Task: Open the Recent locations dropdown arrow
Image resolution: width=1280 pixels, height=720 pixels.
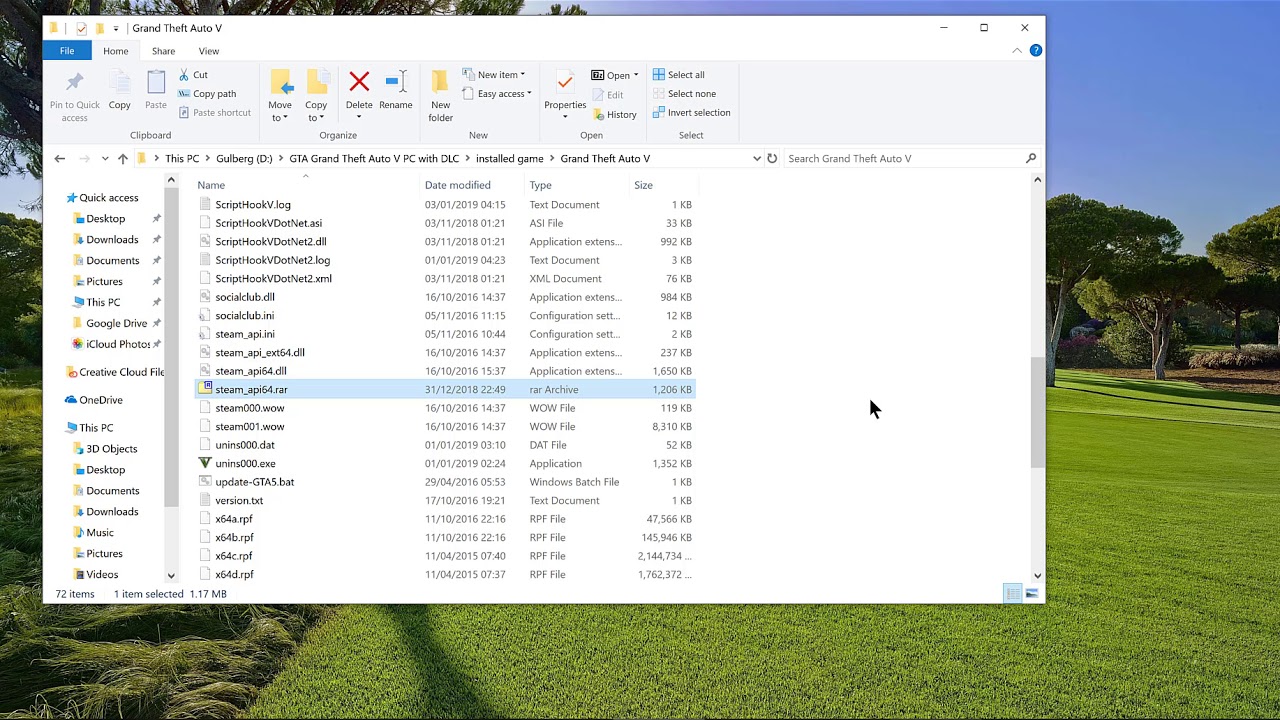Action: 104,158
